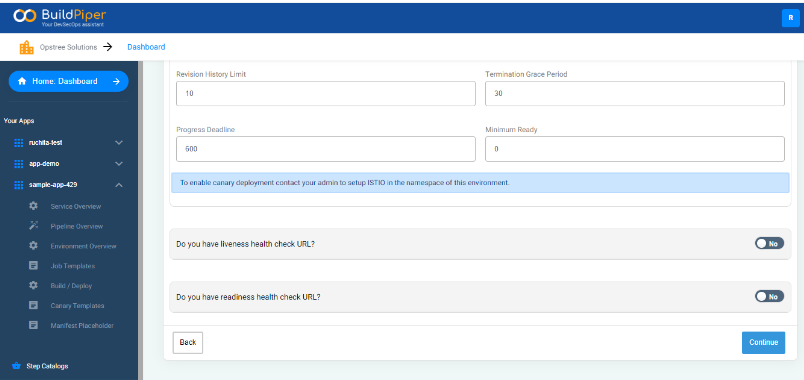Open Pipeline Overview in the sidebar
The width and height of the screenshot is (804, 380).
click(x=76, y=226)
